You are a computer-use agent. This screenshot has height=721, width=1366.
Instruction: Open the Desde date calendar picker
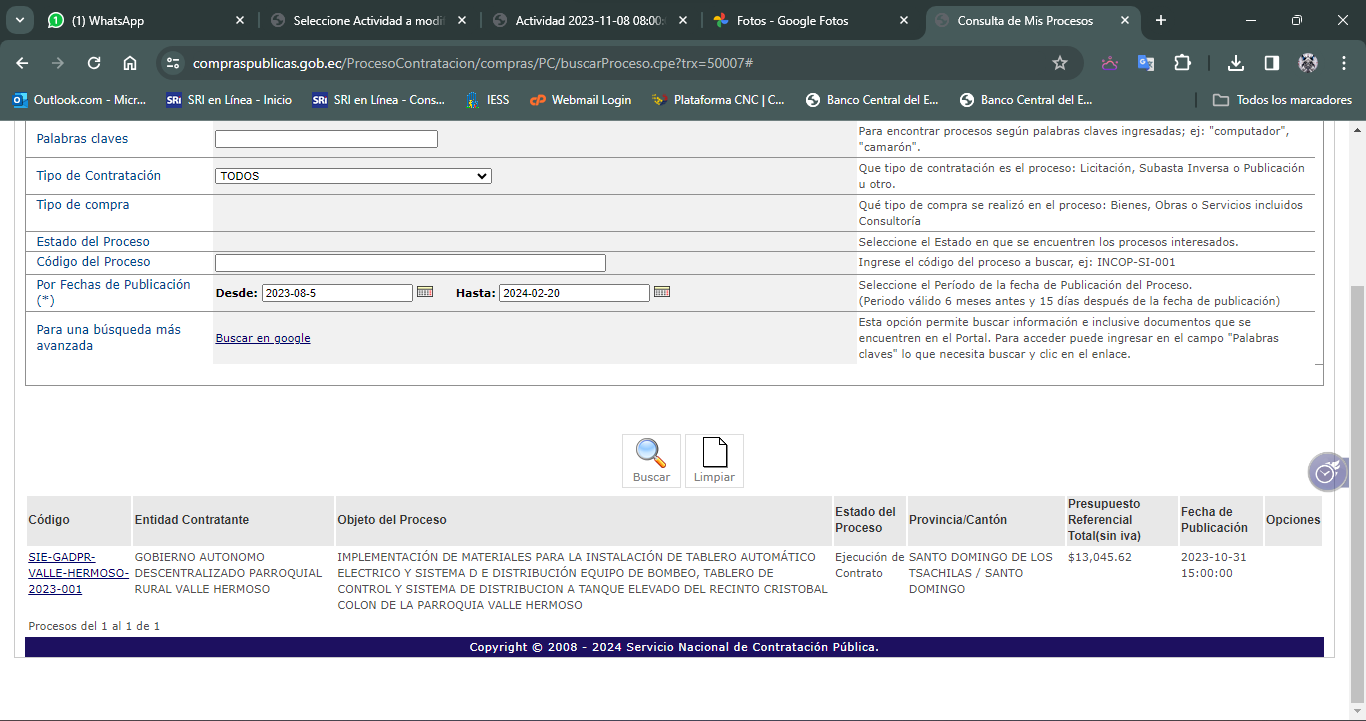425,292
